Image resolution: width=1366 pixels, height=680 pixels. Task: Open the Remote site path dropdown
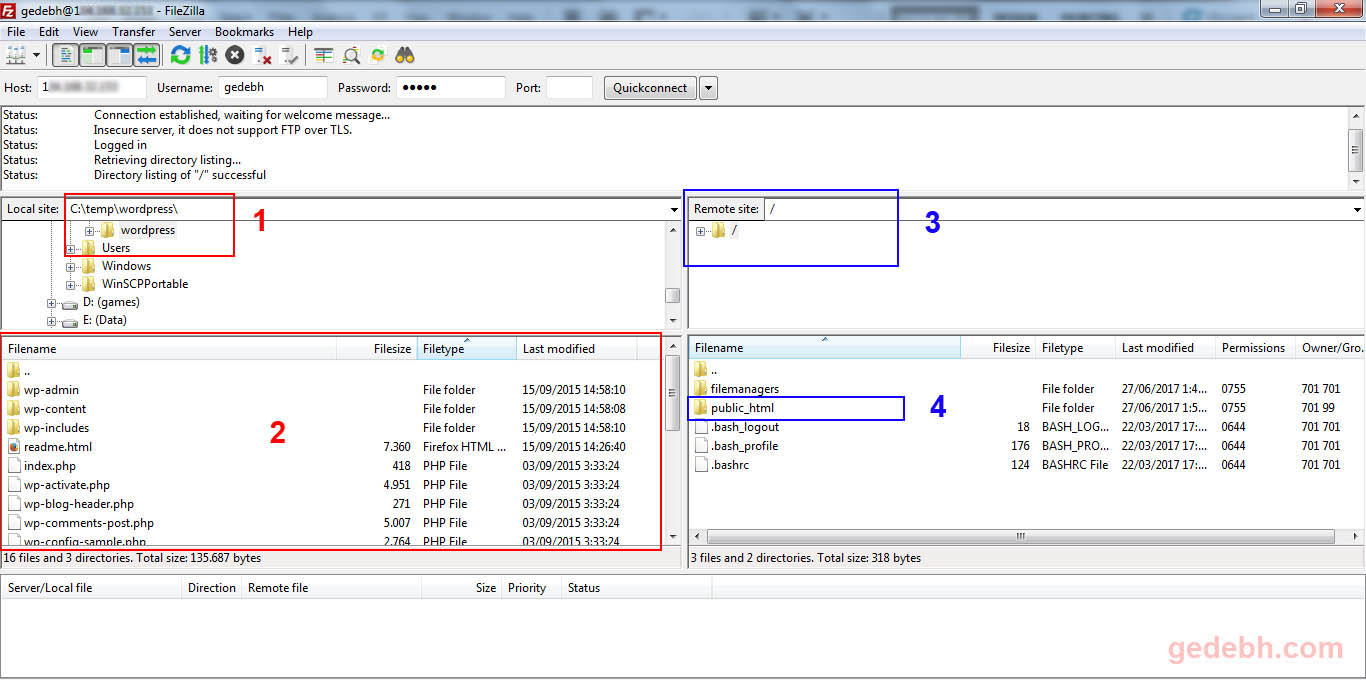click(x=1357, y=210)
